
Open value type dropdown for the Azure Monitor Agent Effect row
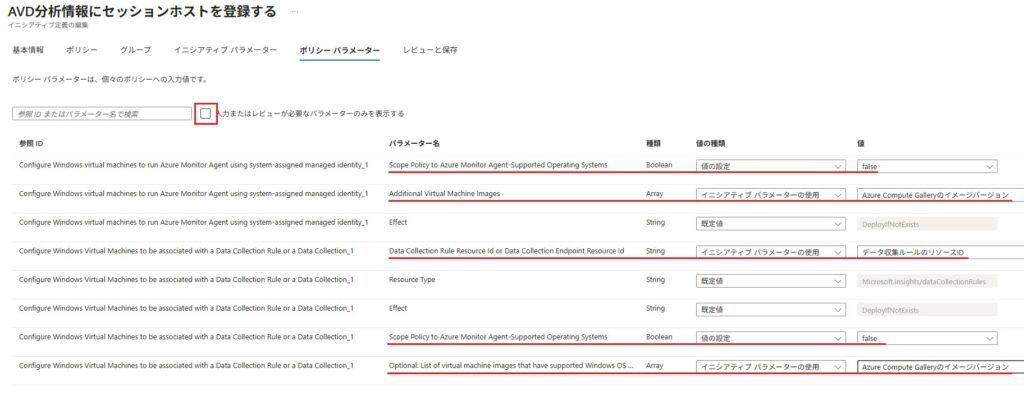point(770,224)
